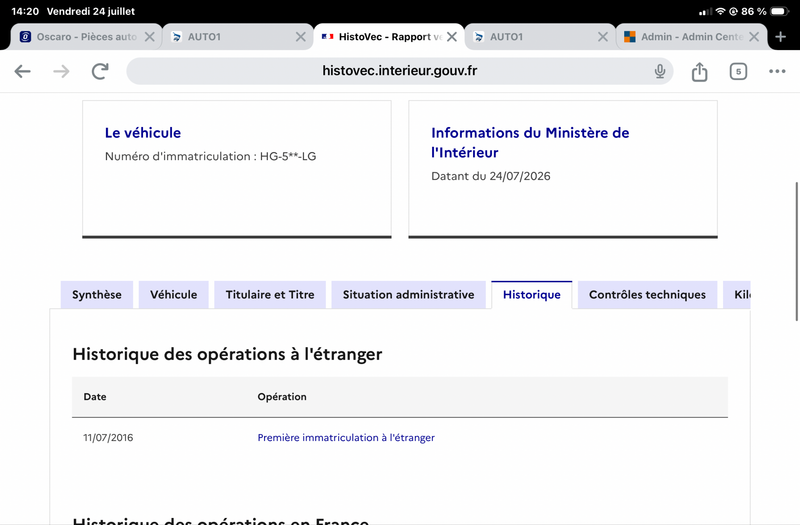The height and width of the screenshot is (525, 800).
Task: Close the first AUTO1 tab
Action: (301, 37)
